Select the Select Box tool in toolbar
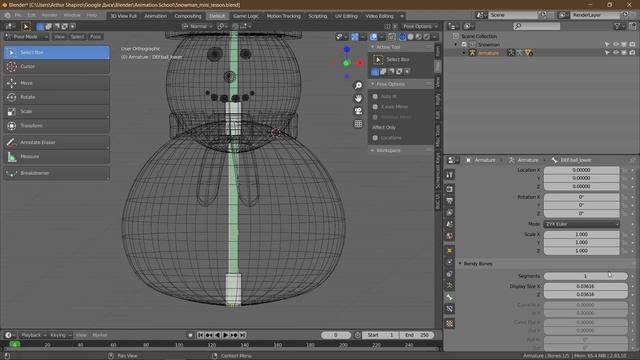640x360 pixels. point(56,52)
